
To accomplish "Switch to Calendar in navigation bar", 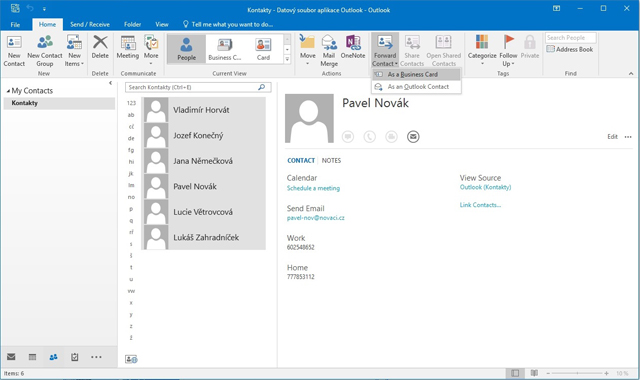I will point(32,357).
